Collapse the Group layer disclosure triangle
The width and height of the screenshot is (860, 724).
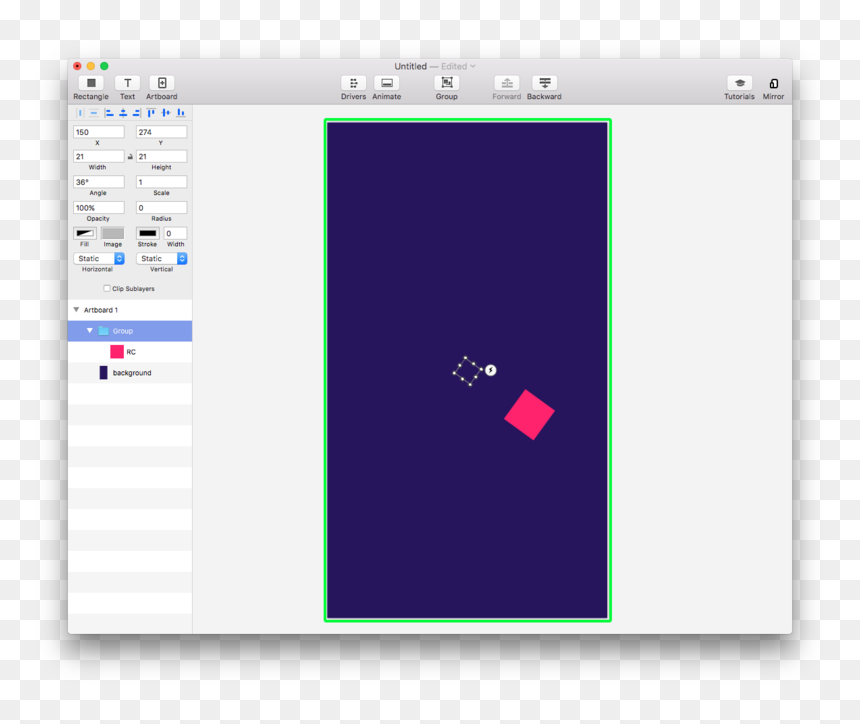(90, 331)
